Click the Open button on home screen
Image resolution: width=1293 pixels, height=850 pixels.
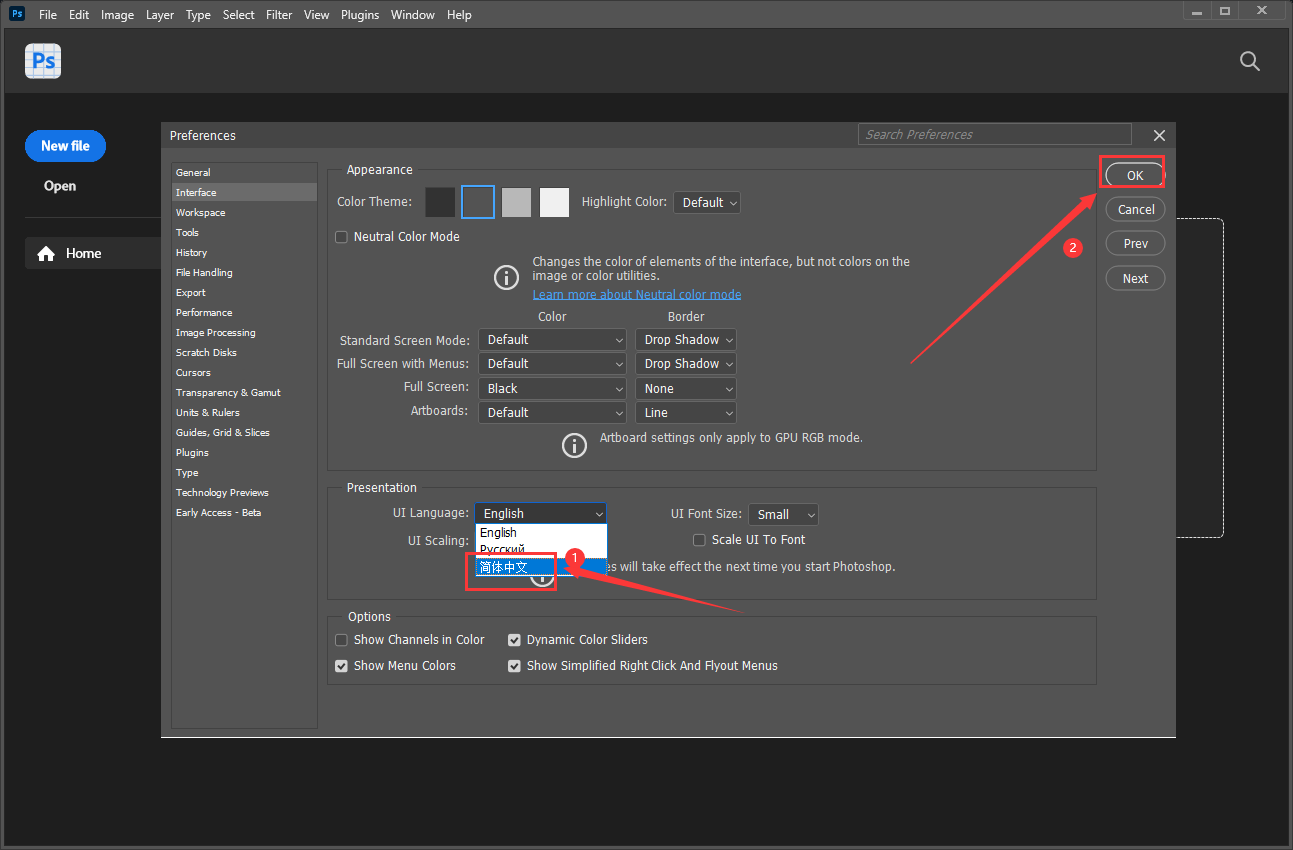click(60, 186)
